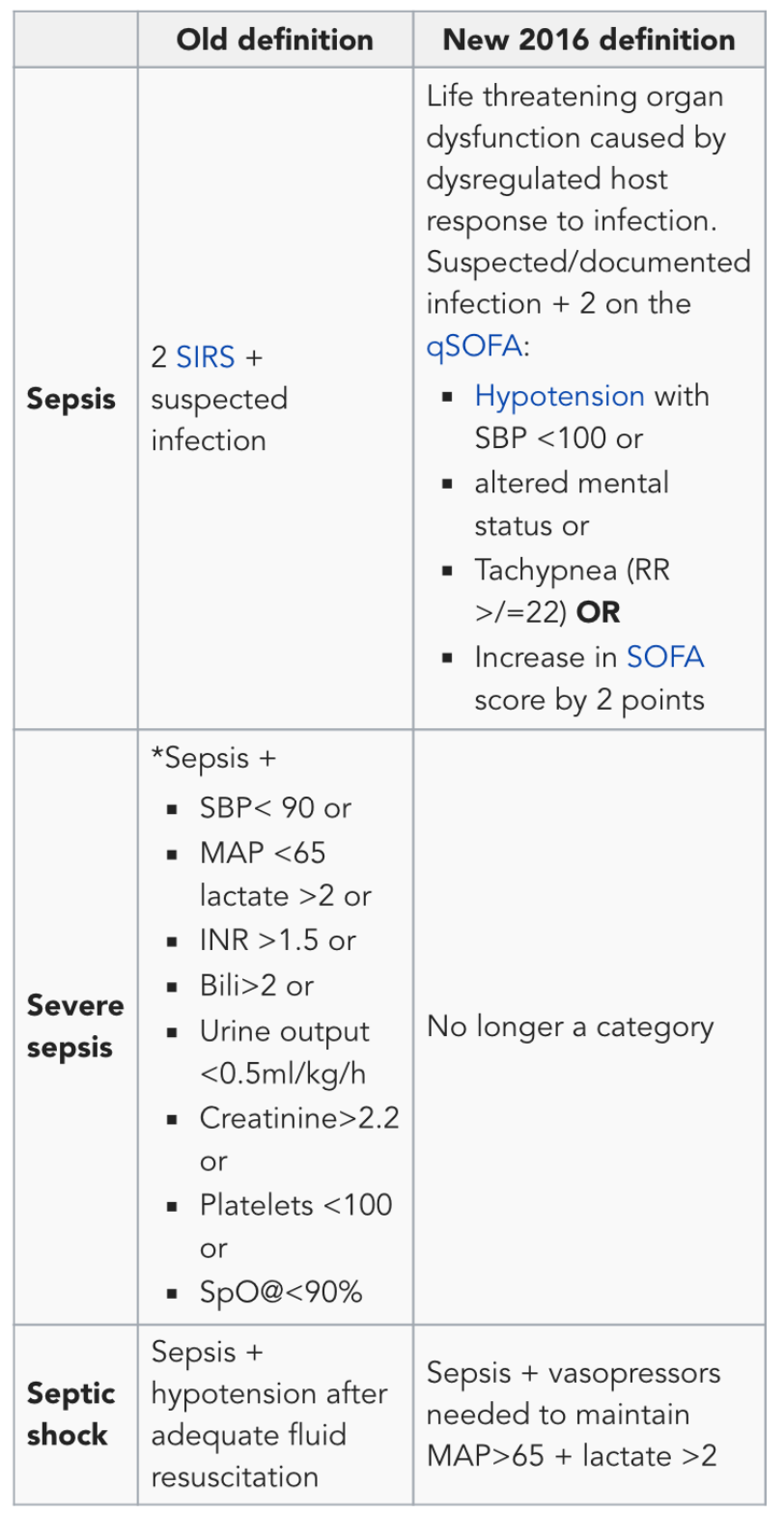
Task: Follow the qSOFA hyperlink
Action: coord(473,346)
